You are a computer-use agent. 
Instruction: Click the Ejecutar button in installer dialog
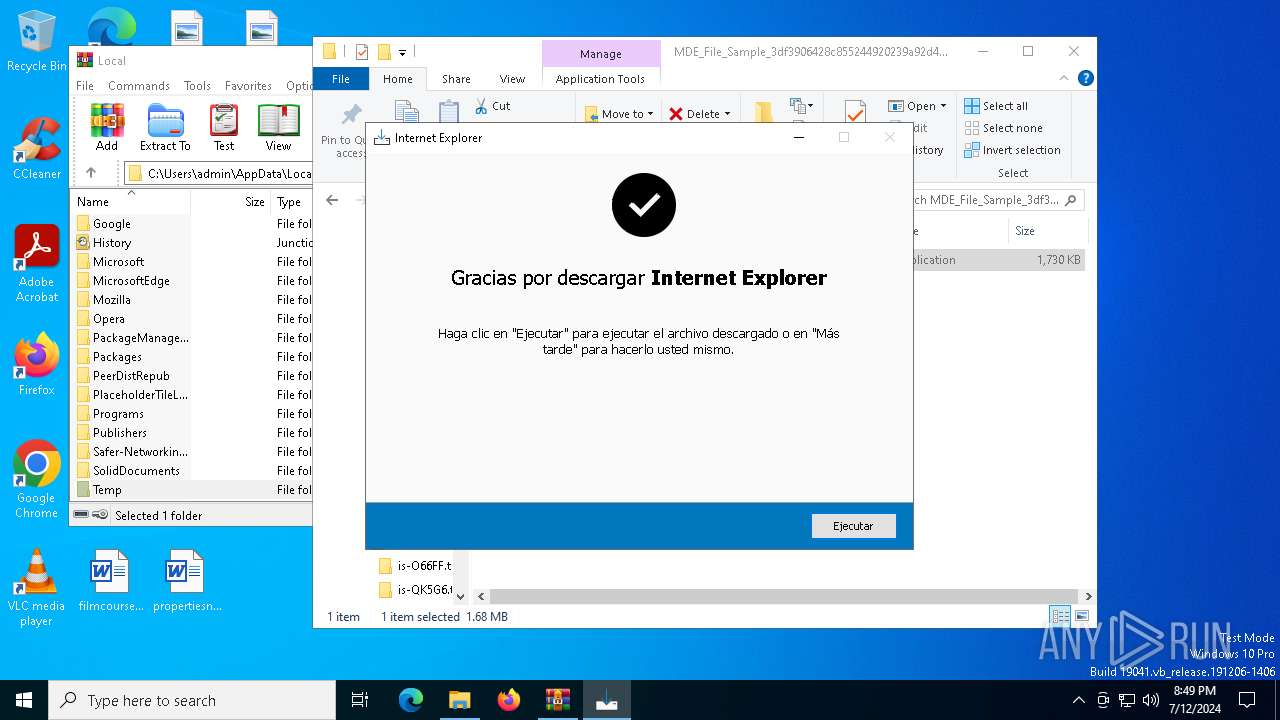853,526
